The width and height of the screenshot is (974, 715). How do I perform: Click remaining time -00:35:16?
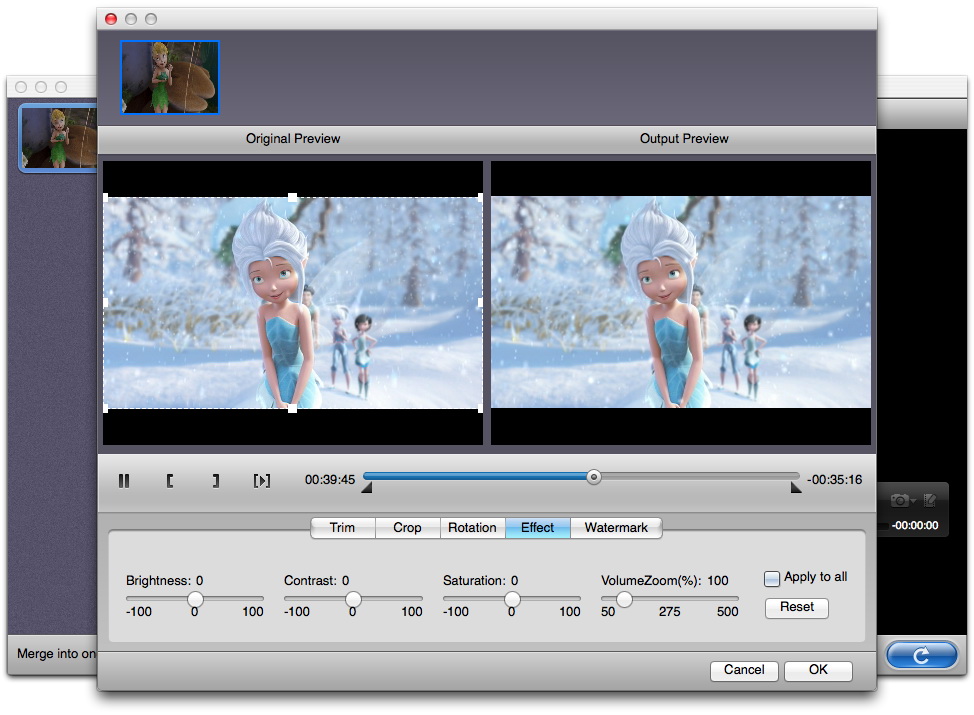(834, 480)
